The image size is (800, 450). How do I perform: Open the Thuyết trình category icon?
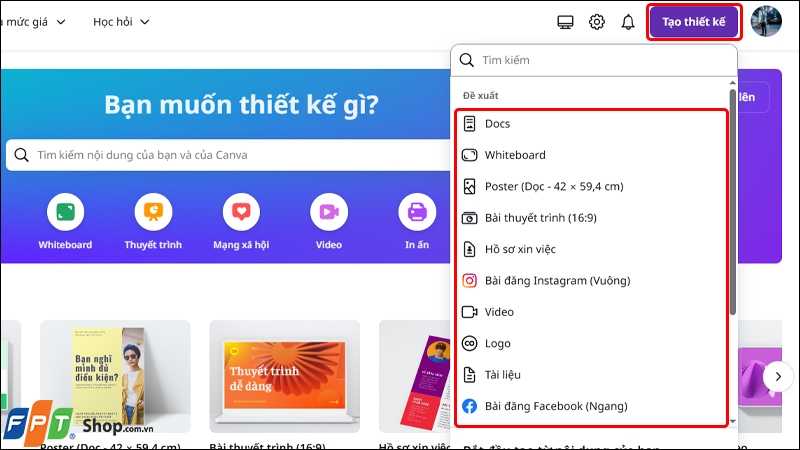[x=153, y=212]
